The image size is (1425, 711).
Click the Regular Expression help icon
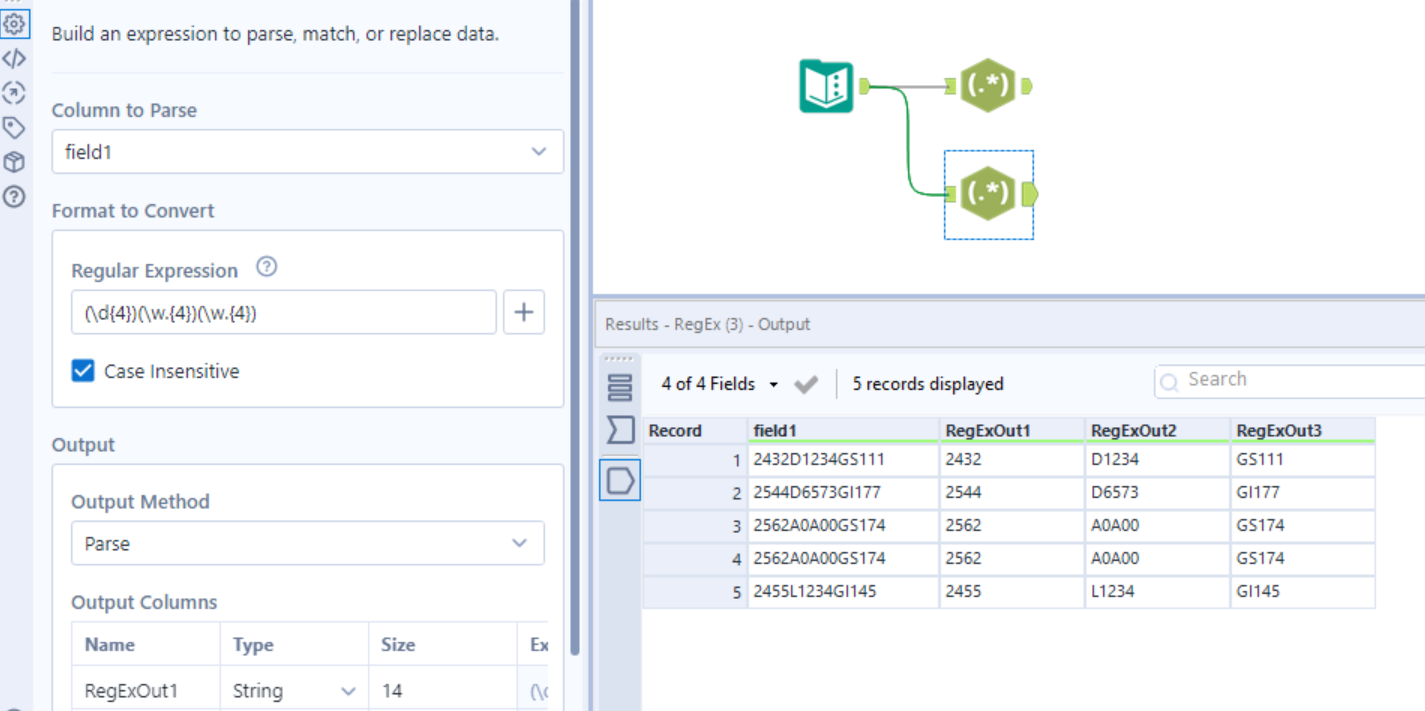click(266, 268)
